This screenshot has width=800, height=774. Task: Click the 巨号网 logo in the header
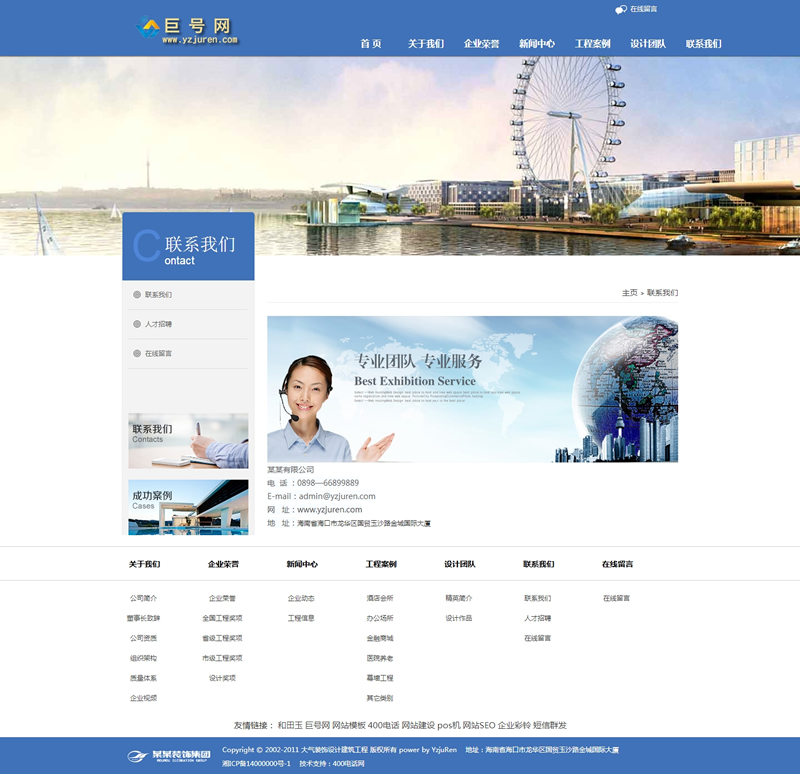[x=188, y=30]
